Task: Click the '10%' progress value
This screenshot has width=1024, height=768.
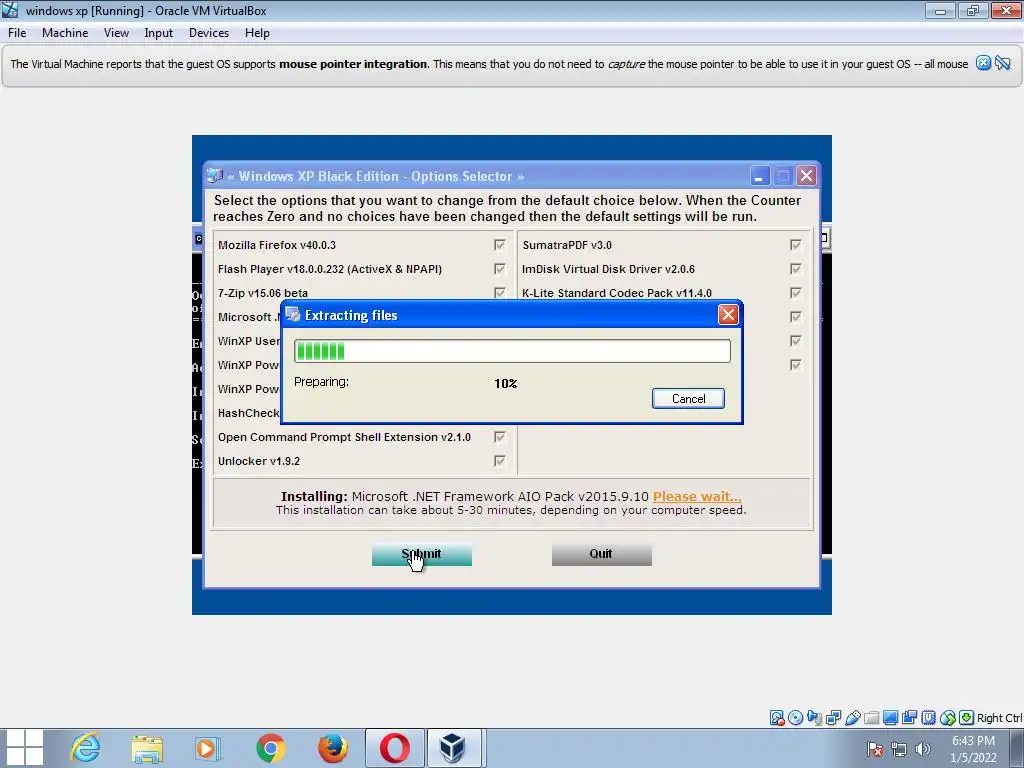Action: 505,383
